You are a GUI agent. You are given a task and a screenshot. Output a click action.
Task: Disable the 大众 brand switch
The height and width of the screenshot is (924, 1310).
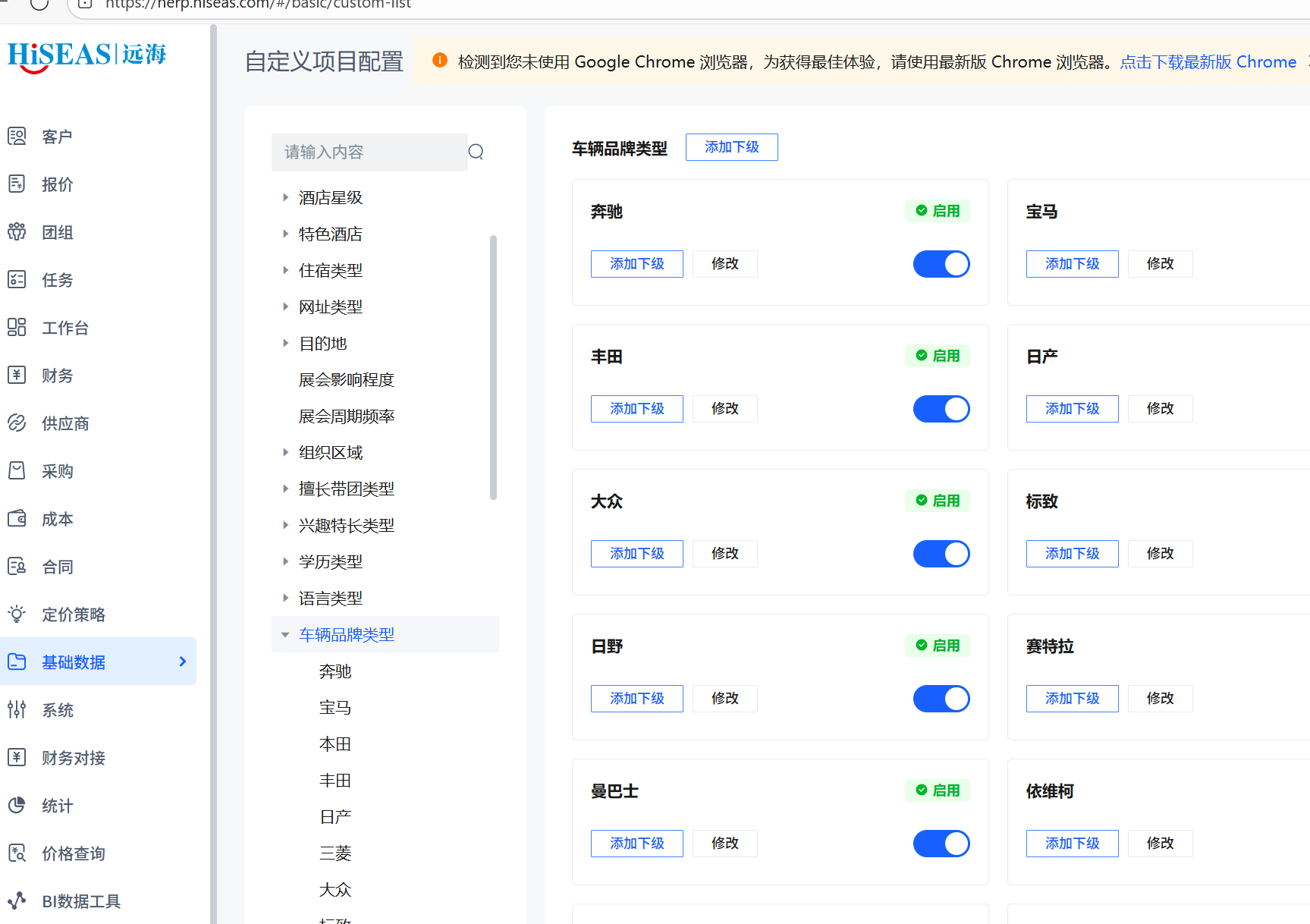[x=941, y=554]
